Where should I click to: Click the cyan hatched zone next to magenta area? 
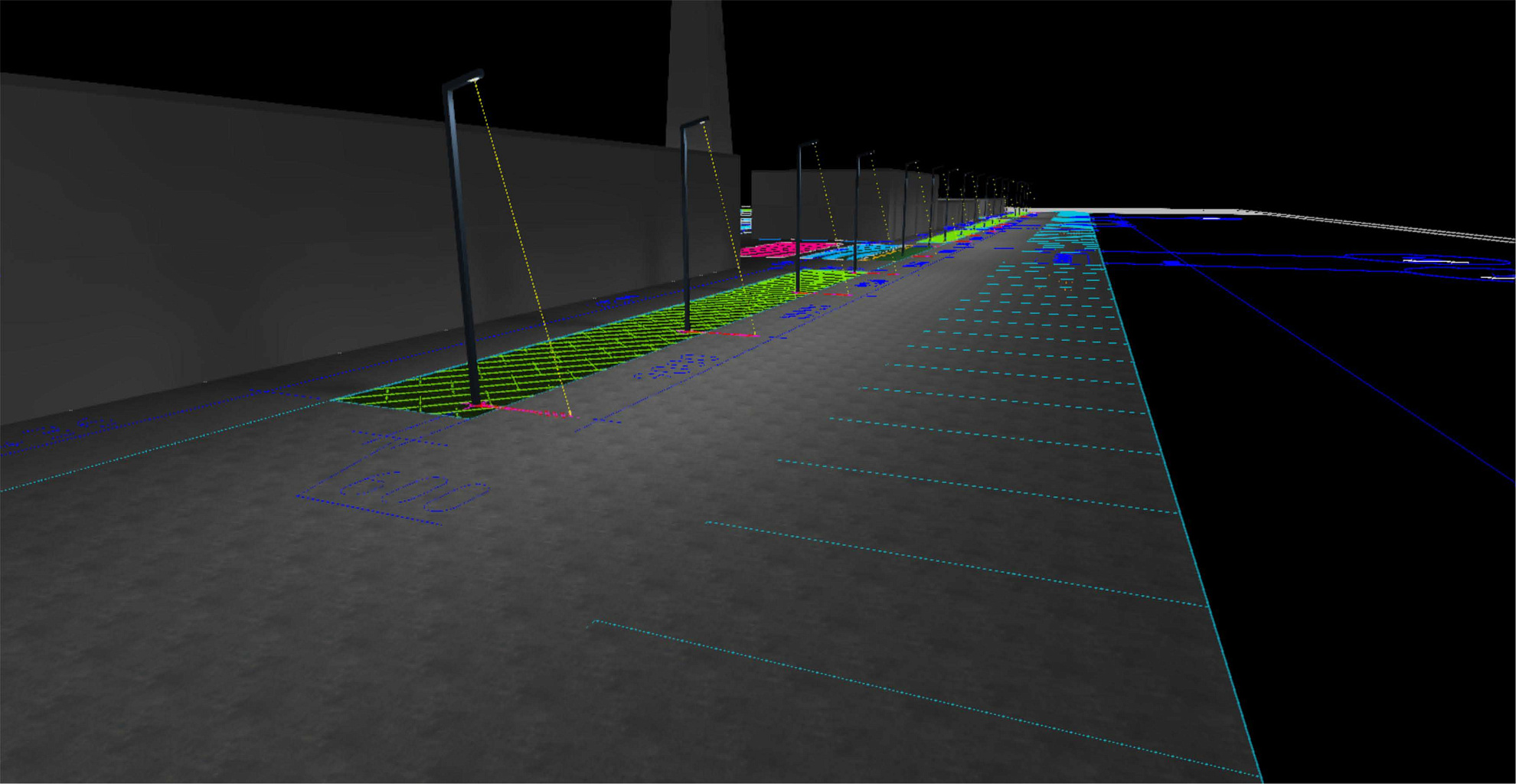tap(869, 249)
